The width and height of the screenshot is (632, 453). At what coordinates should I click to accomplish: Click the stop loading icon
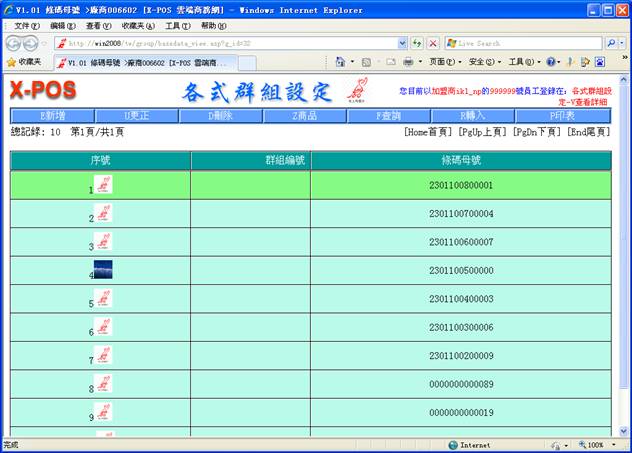(x=433, y=44)
